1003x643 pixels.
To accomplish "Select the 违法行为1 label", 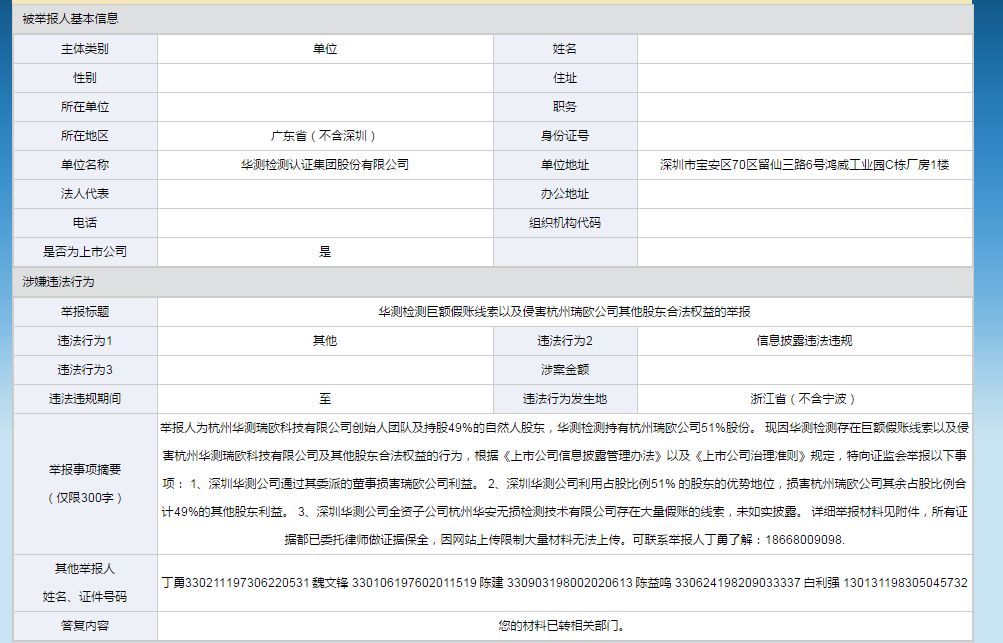I will (x=85, y=340).
